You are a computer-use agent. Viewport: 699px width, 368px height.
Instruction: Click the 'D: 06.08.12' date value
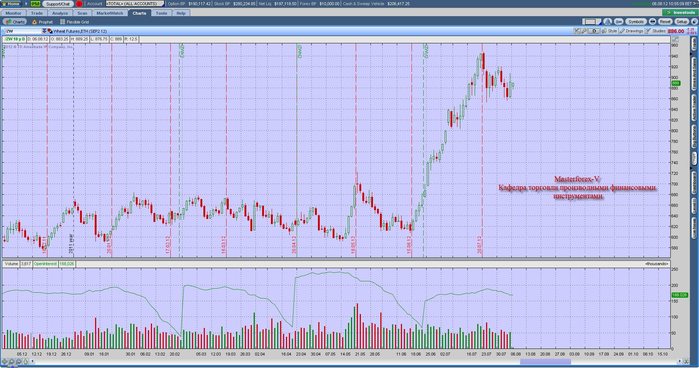38,39
